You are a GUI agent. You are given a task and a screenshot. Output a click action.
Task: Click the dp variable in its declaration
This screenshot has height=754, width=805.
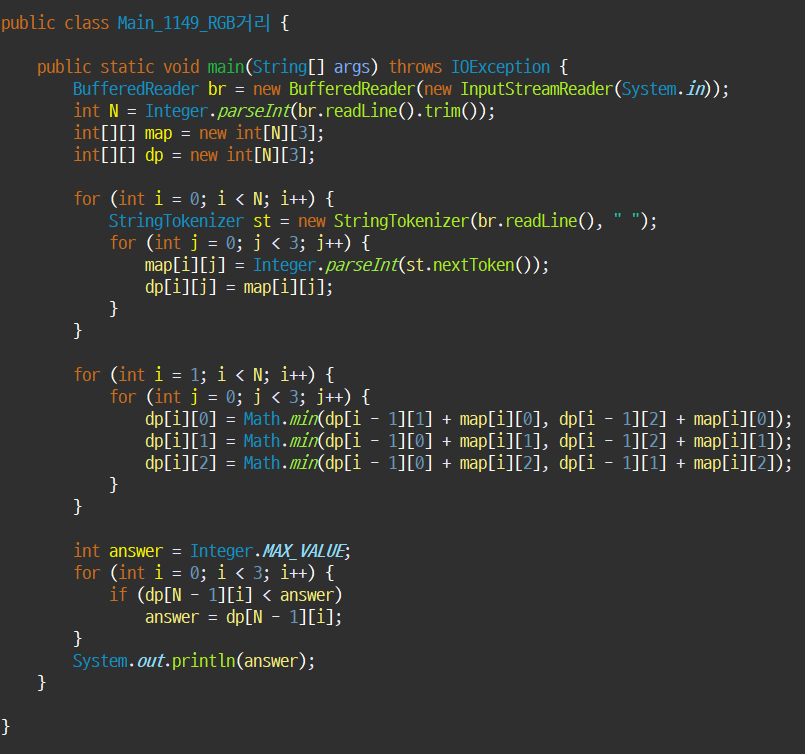click(154, 156)
